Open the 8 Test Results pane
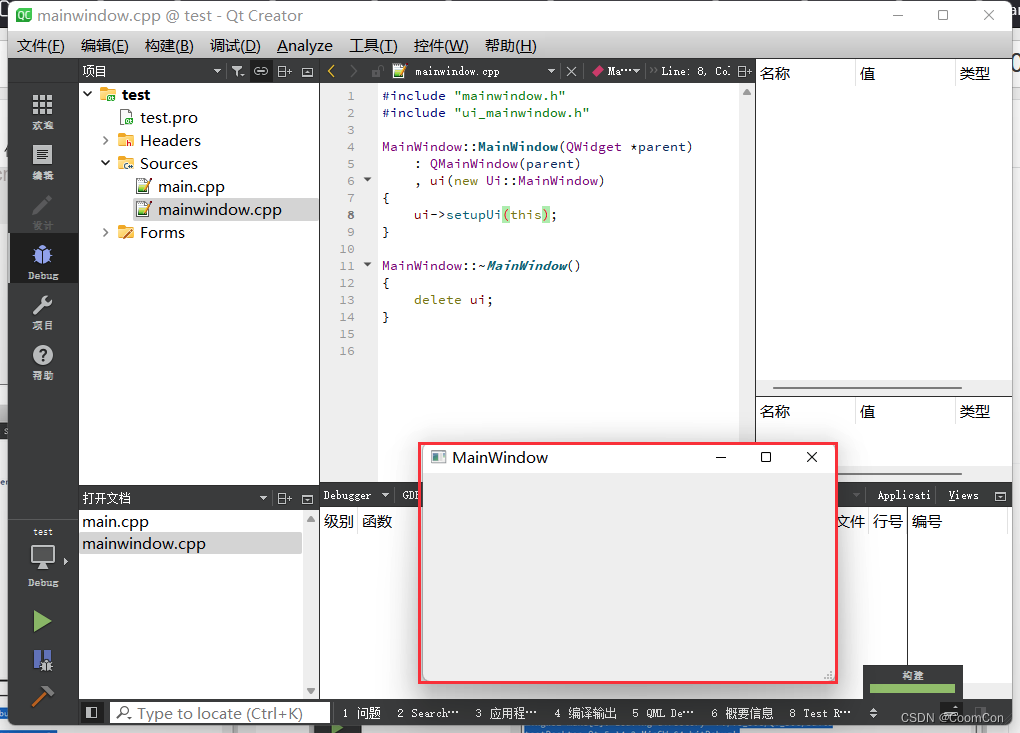Viewport: 1020px width, 733px height. coord(820,713)
